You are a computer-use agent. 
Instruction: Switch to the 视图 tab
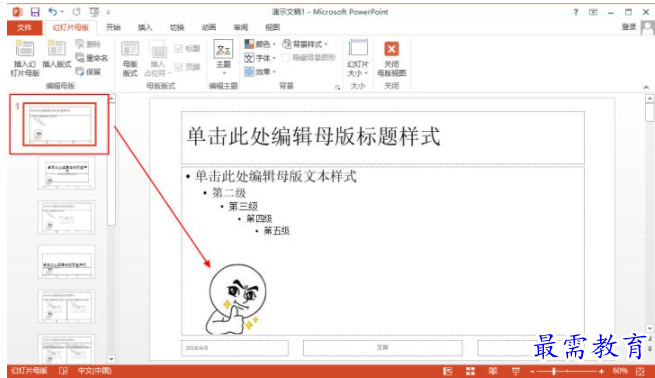tap(272, 28)
